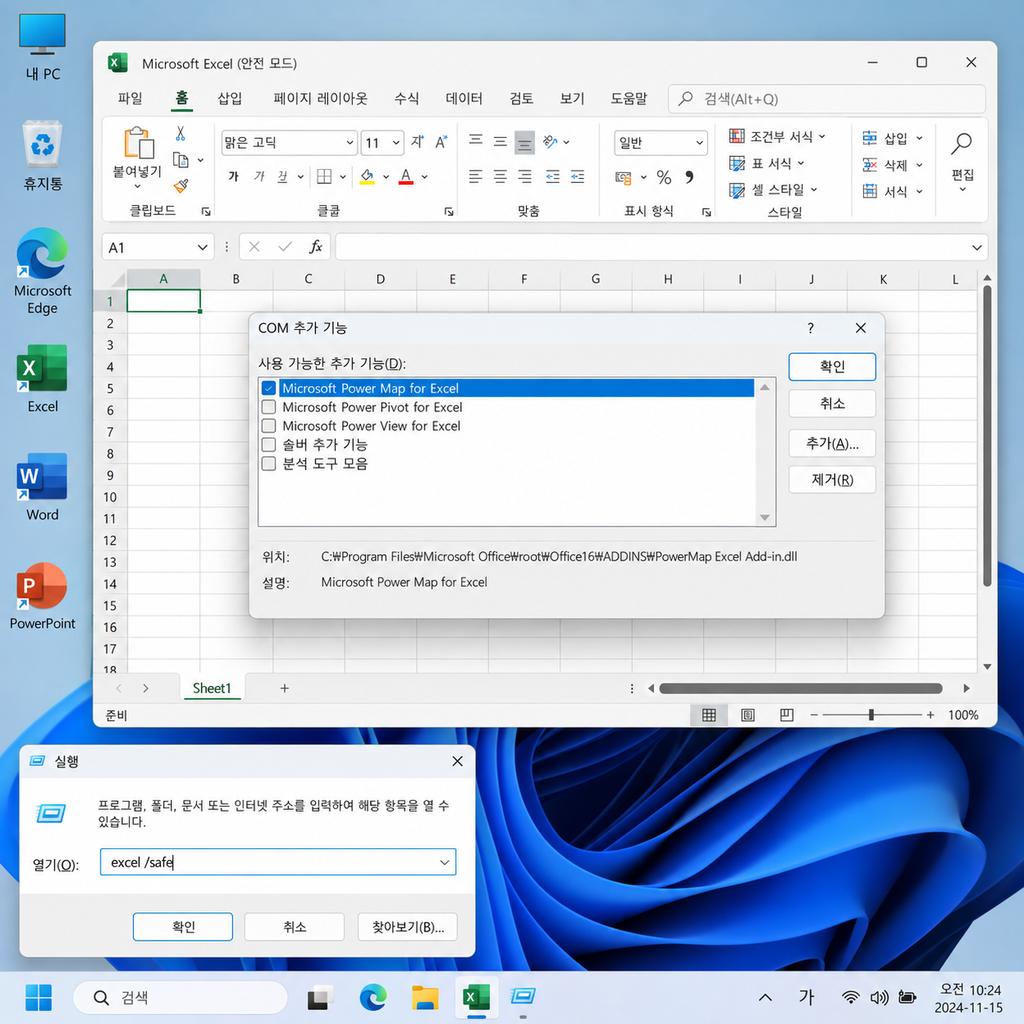Check Microsoft Power Pivot for Excel
This screenshot has width=1024, height=1024.
(268, 407)
